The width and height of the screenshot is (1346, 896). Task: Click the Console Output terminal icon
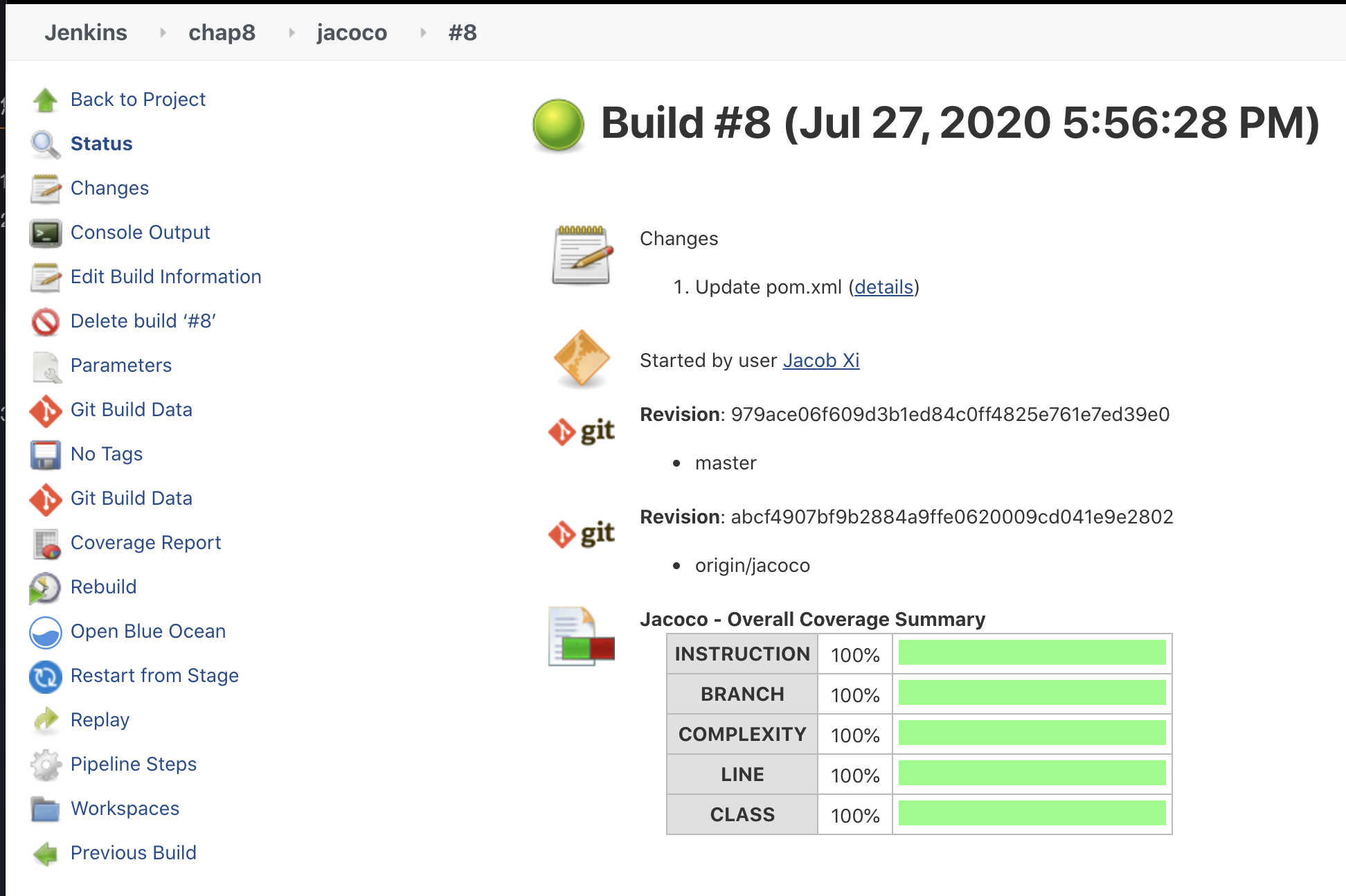(46, 233)
